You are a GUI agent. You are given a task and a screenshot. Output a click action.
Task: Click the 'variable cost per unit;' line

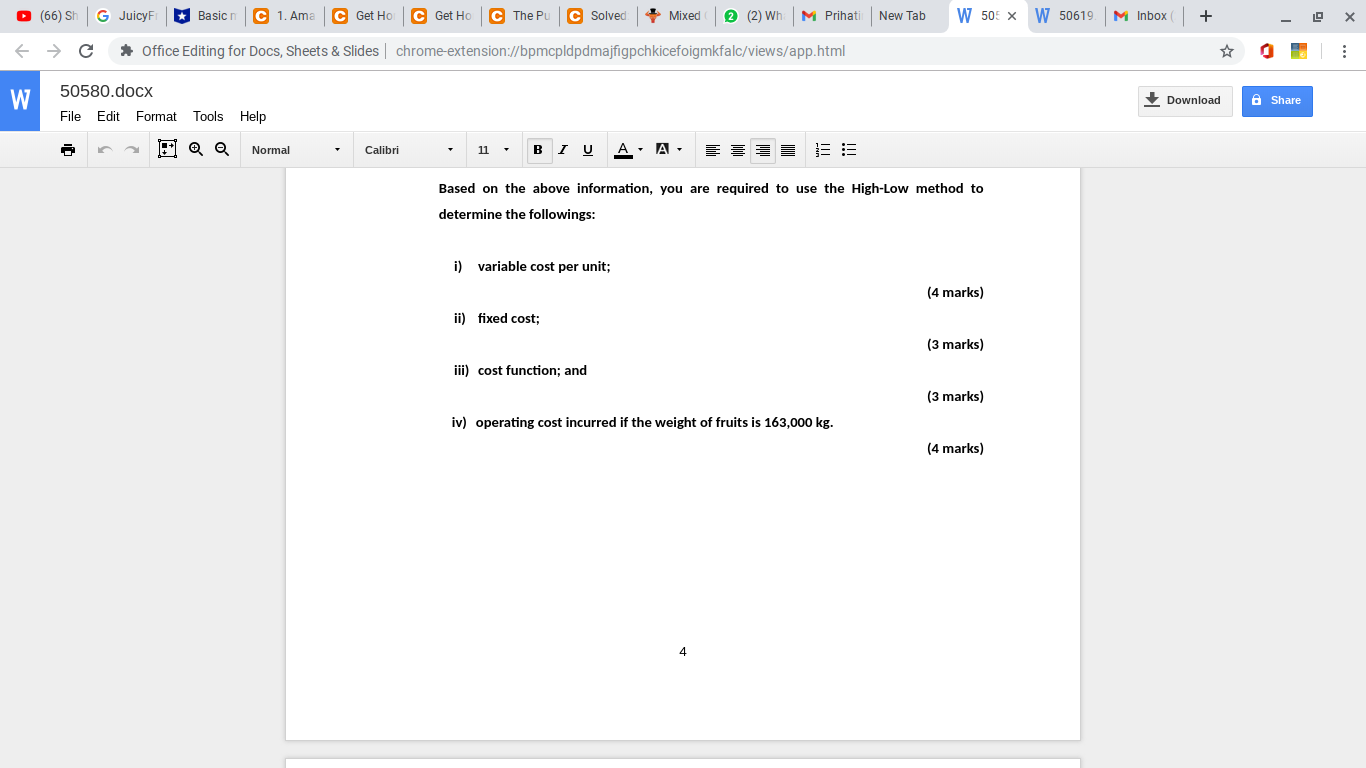[x=544, y=267]
